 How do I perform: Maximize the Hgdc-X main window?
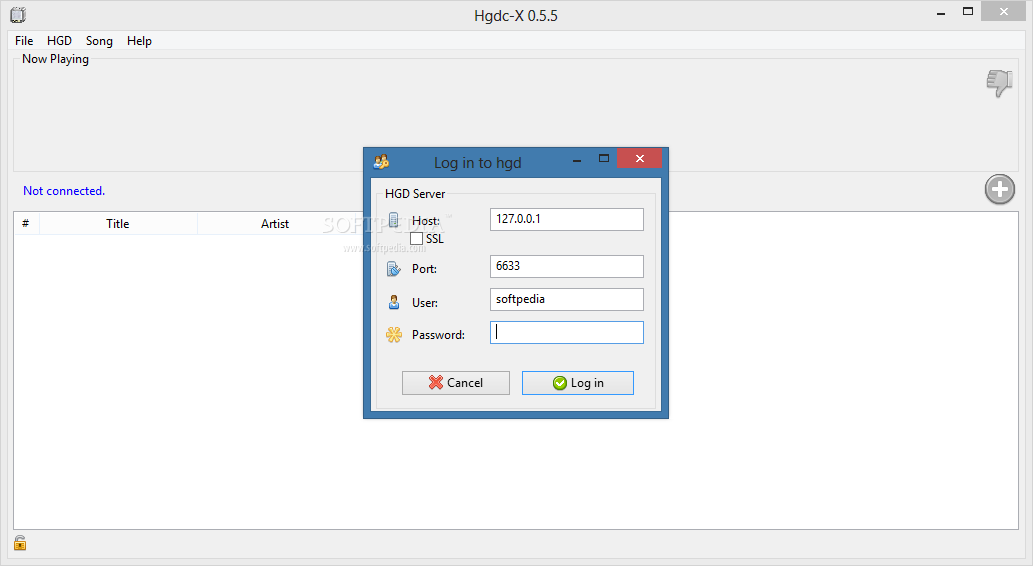(x=968, y=11)
